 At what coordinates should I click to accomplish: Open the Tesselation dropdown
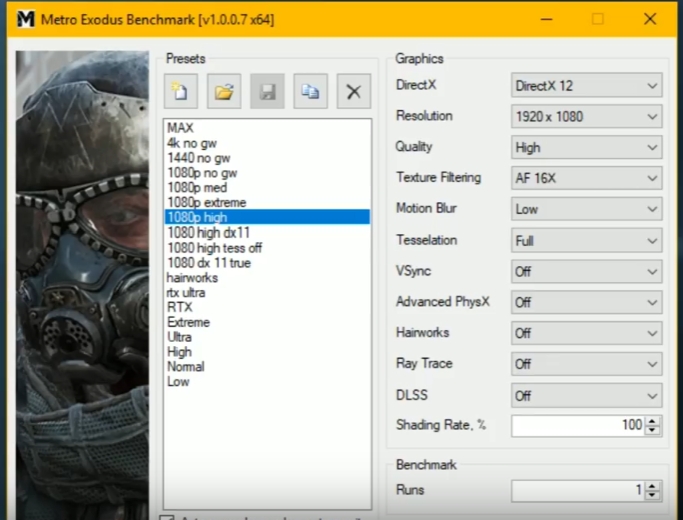pyautogui.click(x=586, y=240)
